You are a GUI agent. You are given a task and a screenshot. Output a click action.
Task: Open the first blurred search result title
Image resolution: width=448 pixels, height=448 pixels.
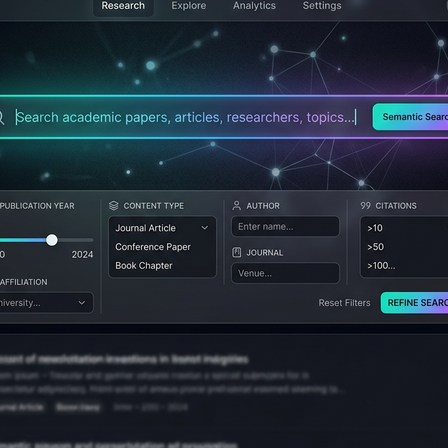click(x=124, y=359)
